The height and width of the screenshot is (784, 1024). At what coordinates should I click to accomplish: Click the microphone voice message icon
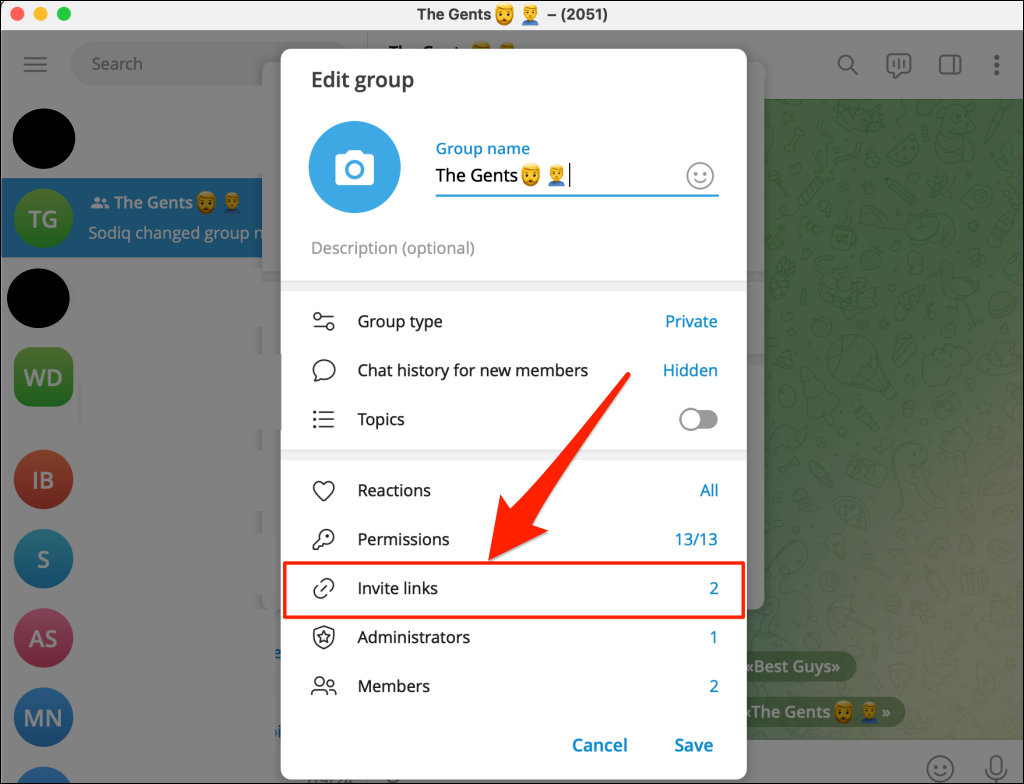click(x=995, y=768)
